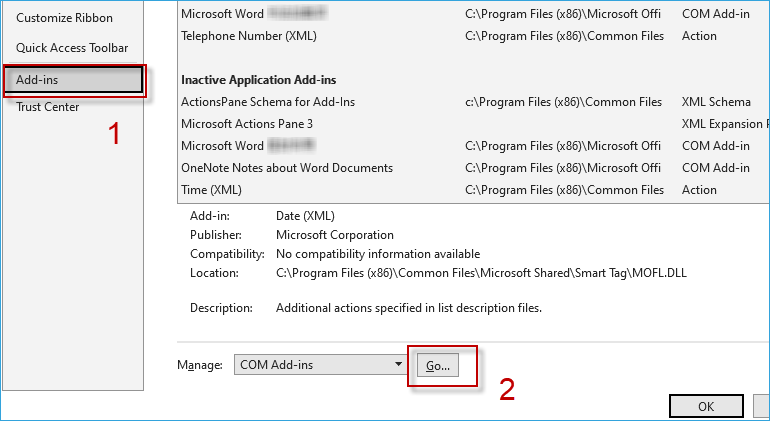Go to Trust Center section
The height and width of the screenshot is (421, 770).
click(x=47, y=107)
